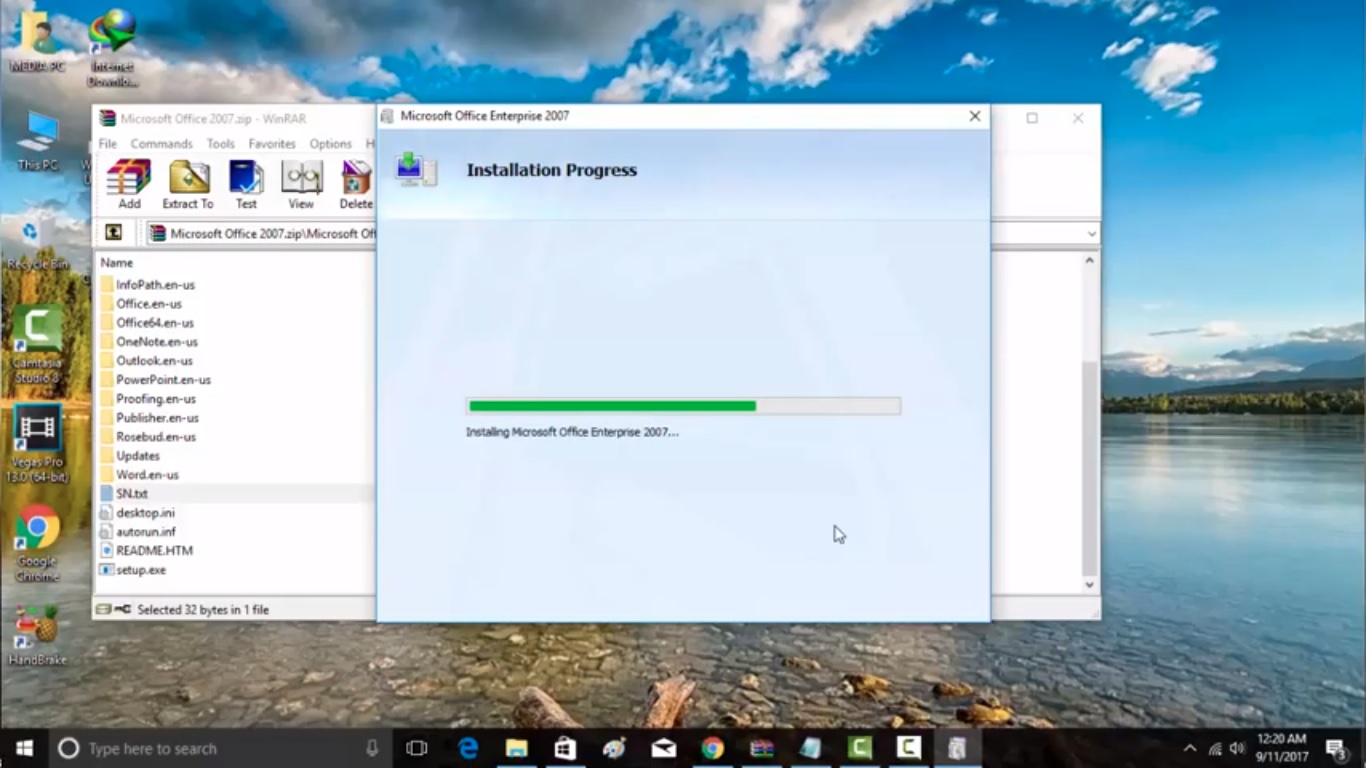Select the HandBrake desktop shortcut
This screenshot has height=768, width=1366.
coord(38,637)
